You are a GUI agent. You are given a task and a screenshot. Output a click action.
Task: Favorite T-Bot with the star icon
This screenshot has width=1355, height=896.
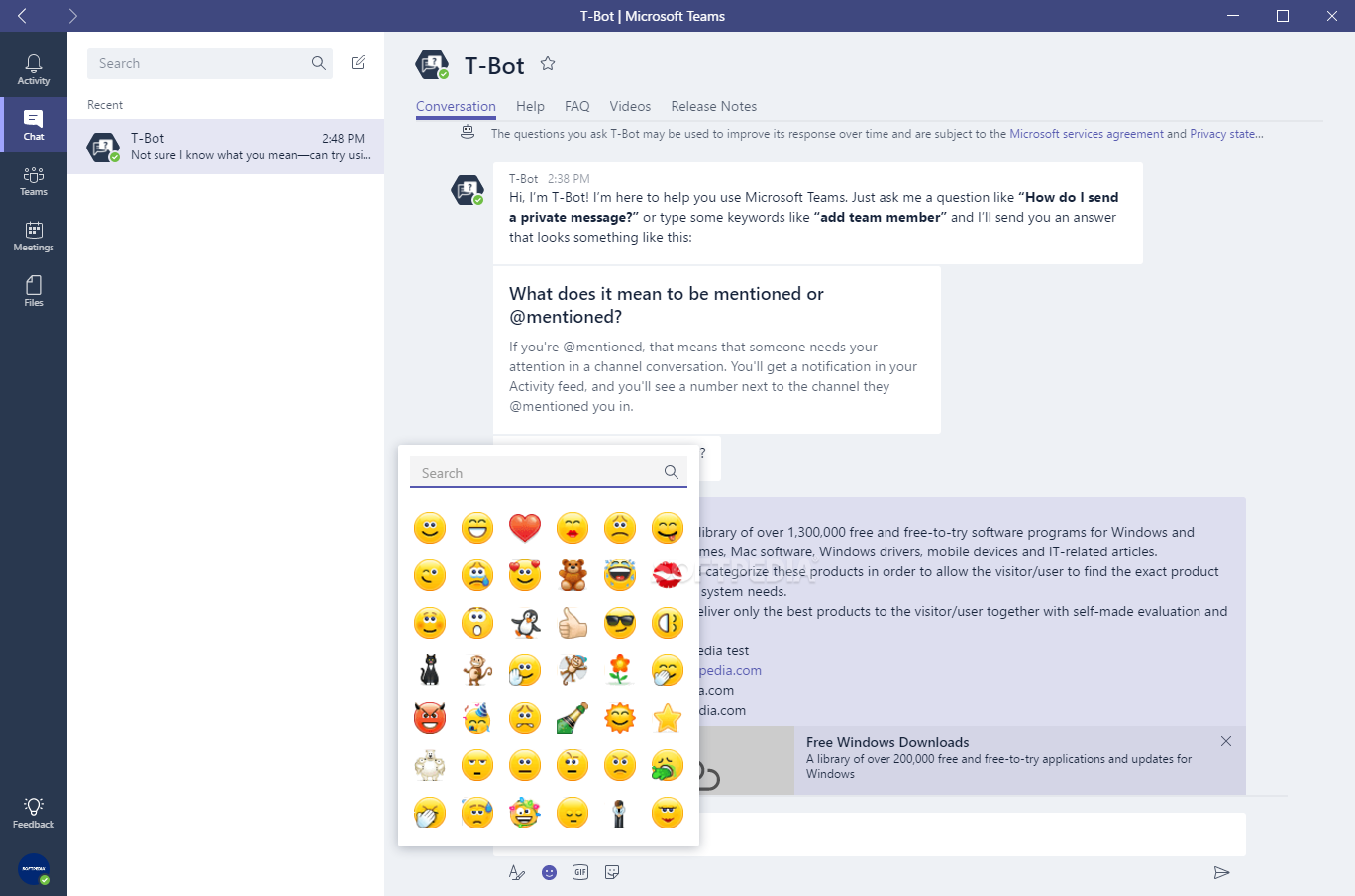click(x=548, y=64)
